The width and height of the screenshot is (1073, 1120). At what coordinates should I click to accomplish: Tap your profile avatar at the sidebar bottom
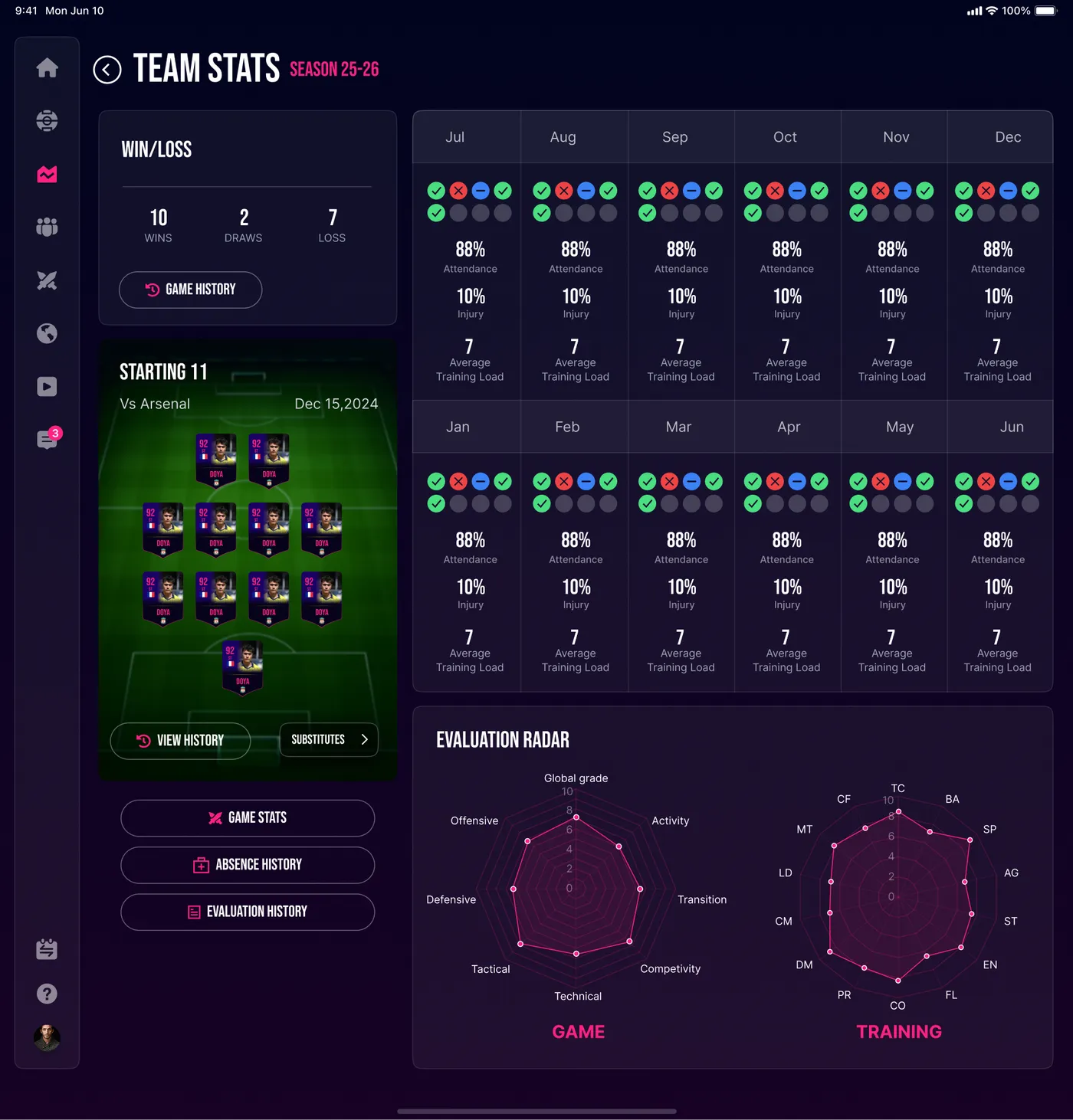click(47, 1039)
